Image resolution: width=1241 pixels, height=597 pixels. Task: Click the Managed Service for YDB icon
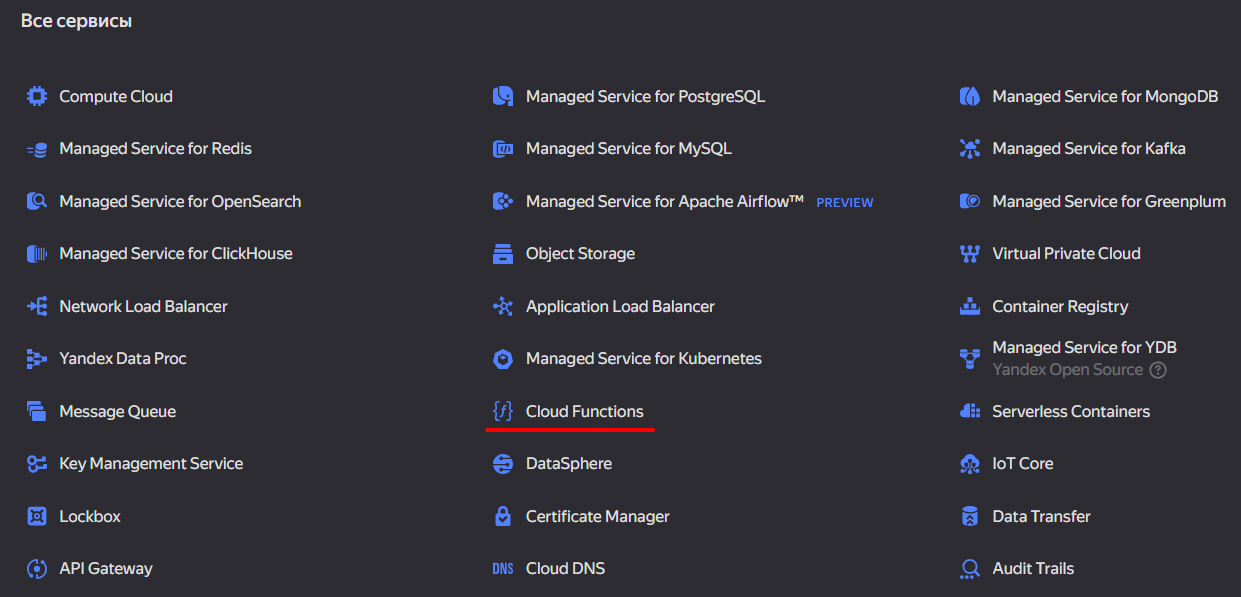pyautogui.click(x=970, y=359)
